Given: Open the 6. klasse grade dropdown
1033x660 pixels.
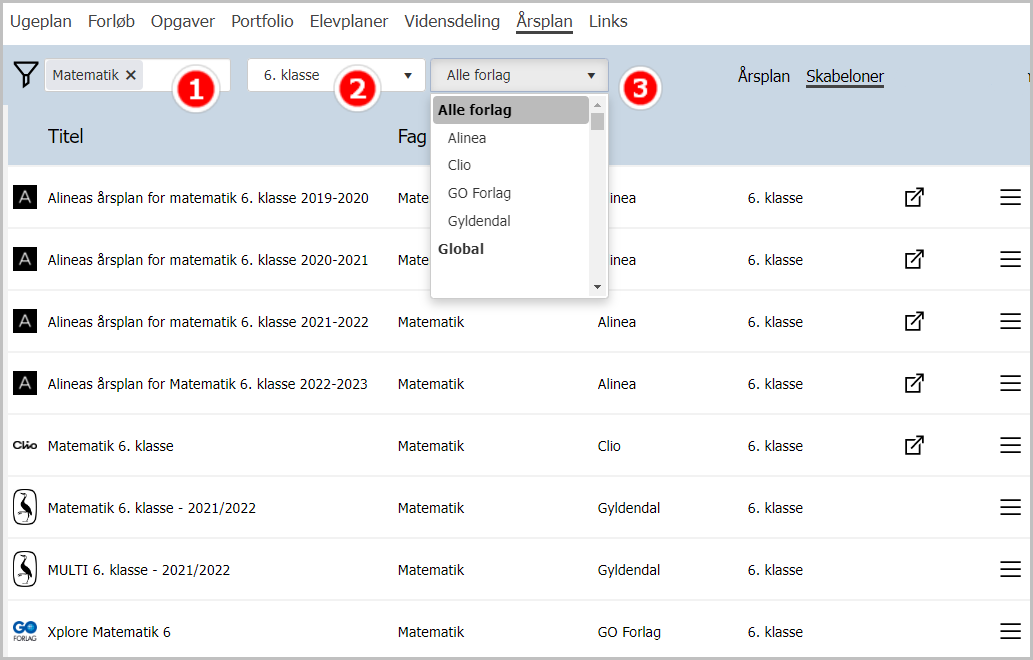Looking at the screenshot, I should [x=338, y=75].
